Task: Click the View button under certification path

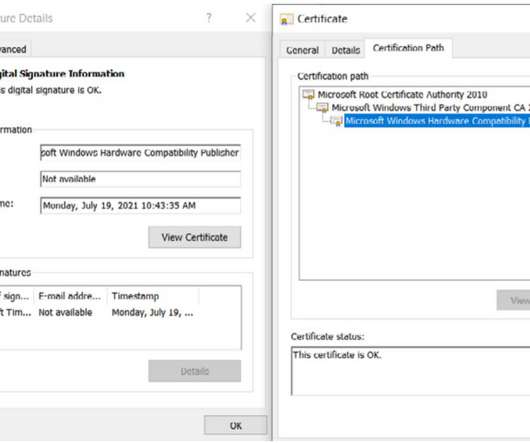Action: (514, 300)
